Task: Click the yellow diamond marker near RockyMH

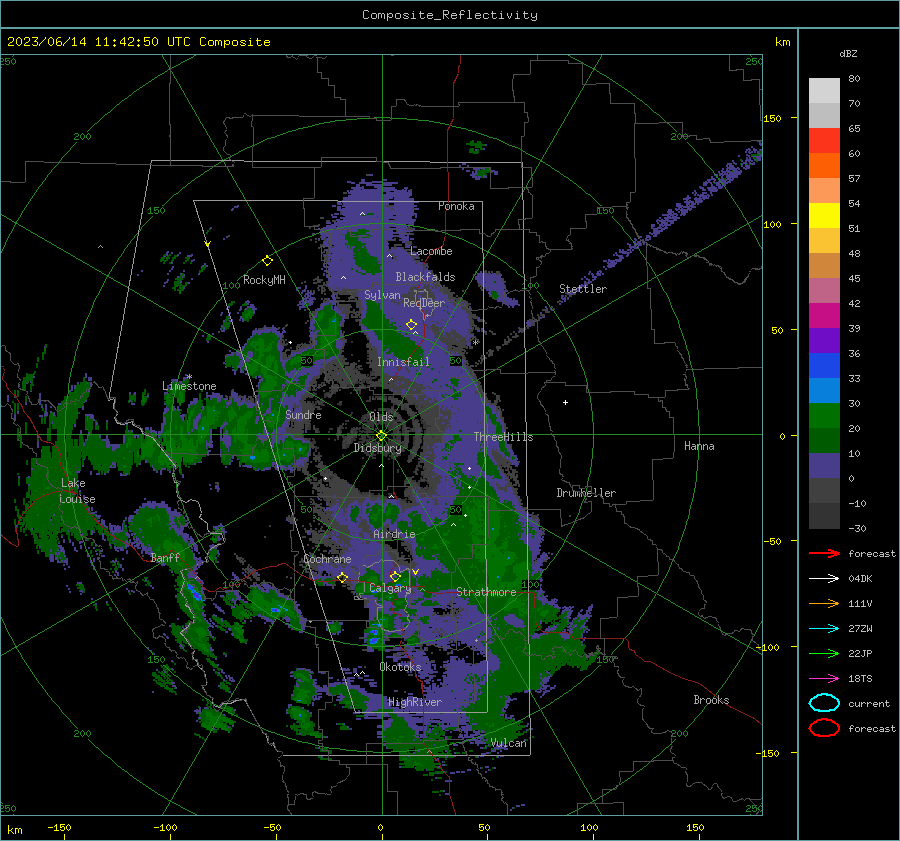Action: 267,261
